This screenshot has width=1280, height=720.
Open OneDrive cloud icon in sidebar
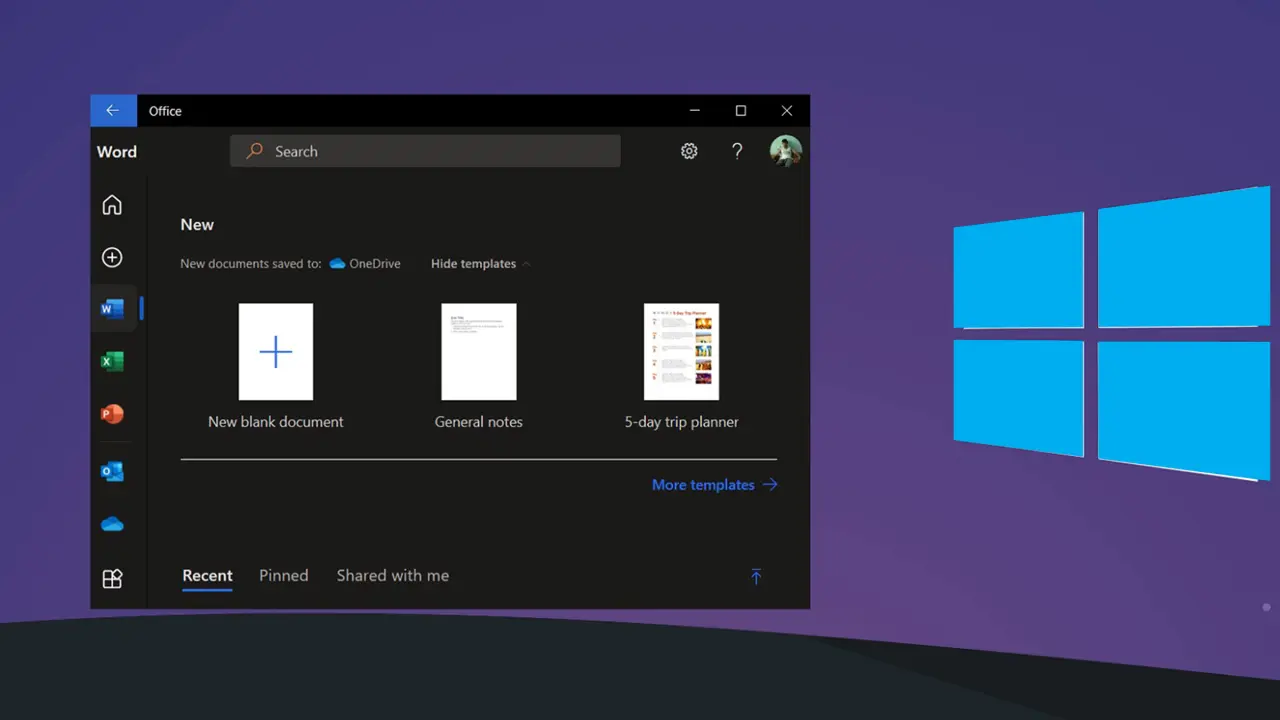pos(112,524)
